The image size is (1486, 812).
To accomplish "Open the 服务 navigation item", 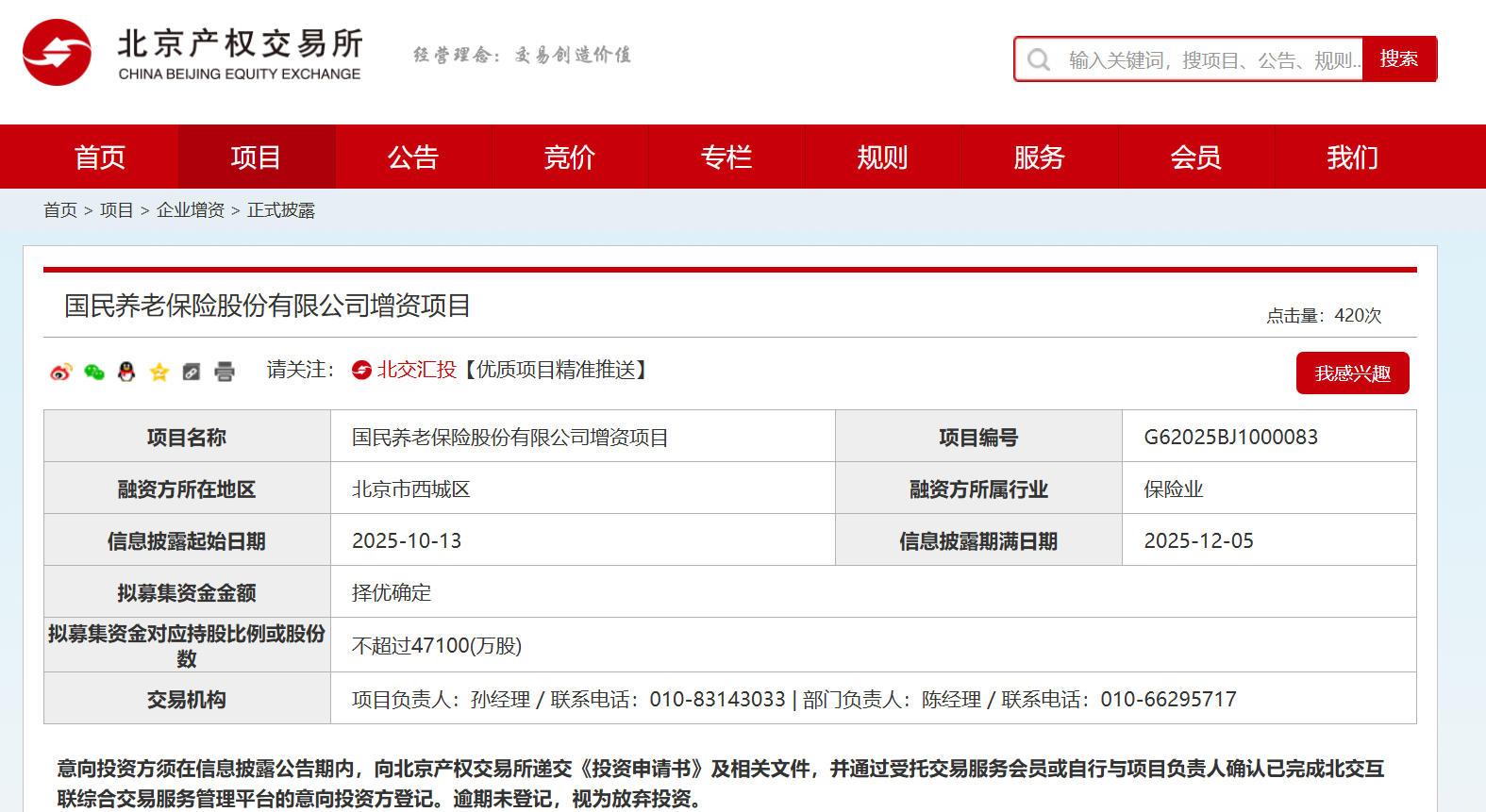I will coord(1039,157).
